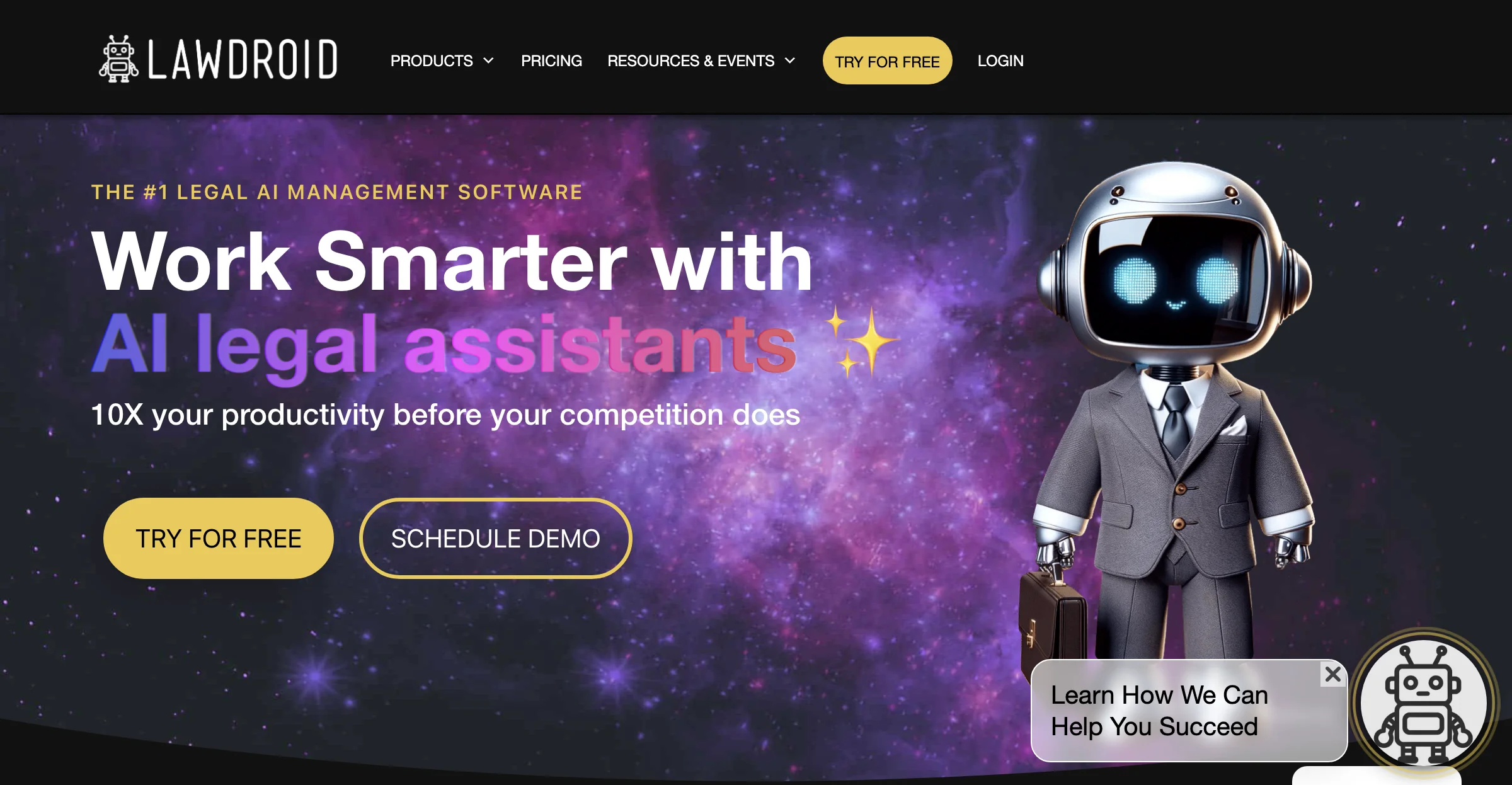Click the PRICING menu item
The width and height of the screenshot is (1512, 785).
pyautogui.click(x=550, y=61)
